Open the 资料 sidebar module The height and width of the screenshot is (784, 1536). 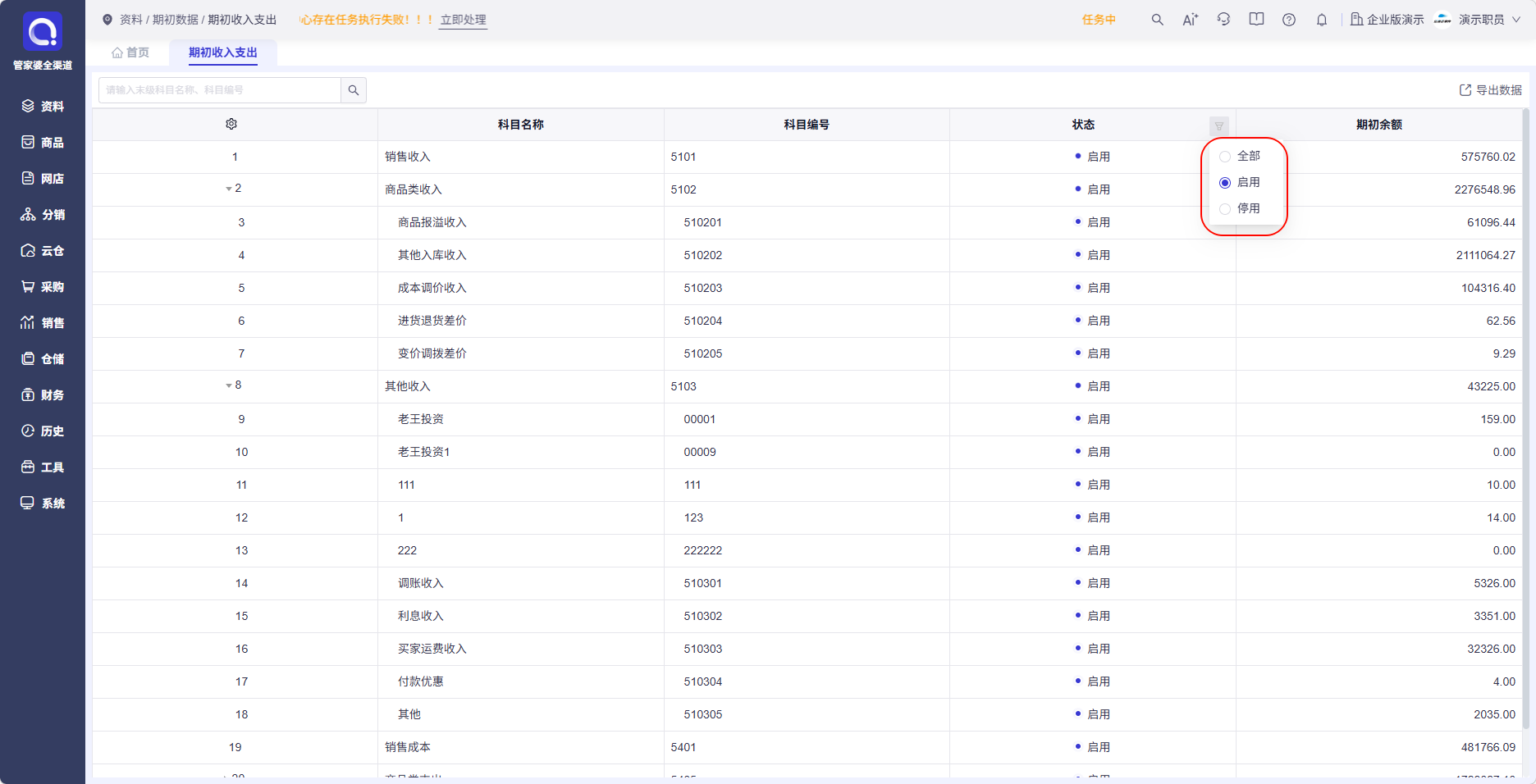click(x=43, y=107)
